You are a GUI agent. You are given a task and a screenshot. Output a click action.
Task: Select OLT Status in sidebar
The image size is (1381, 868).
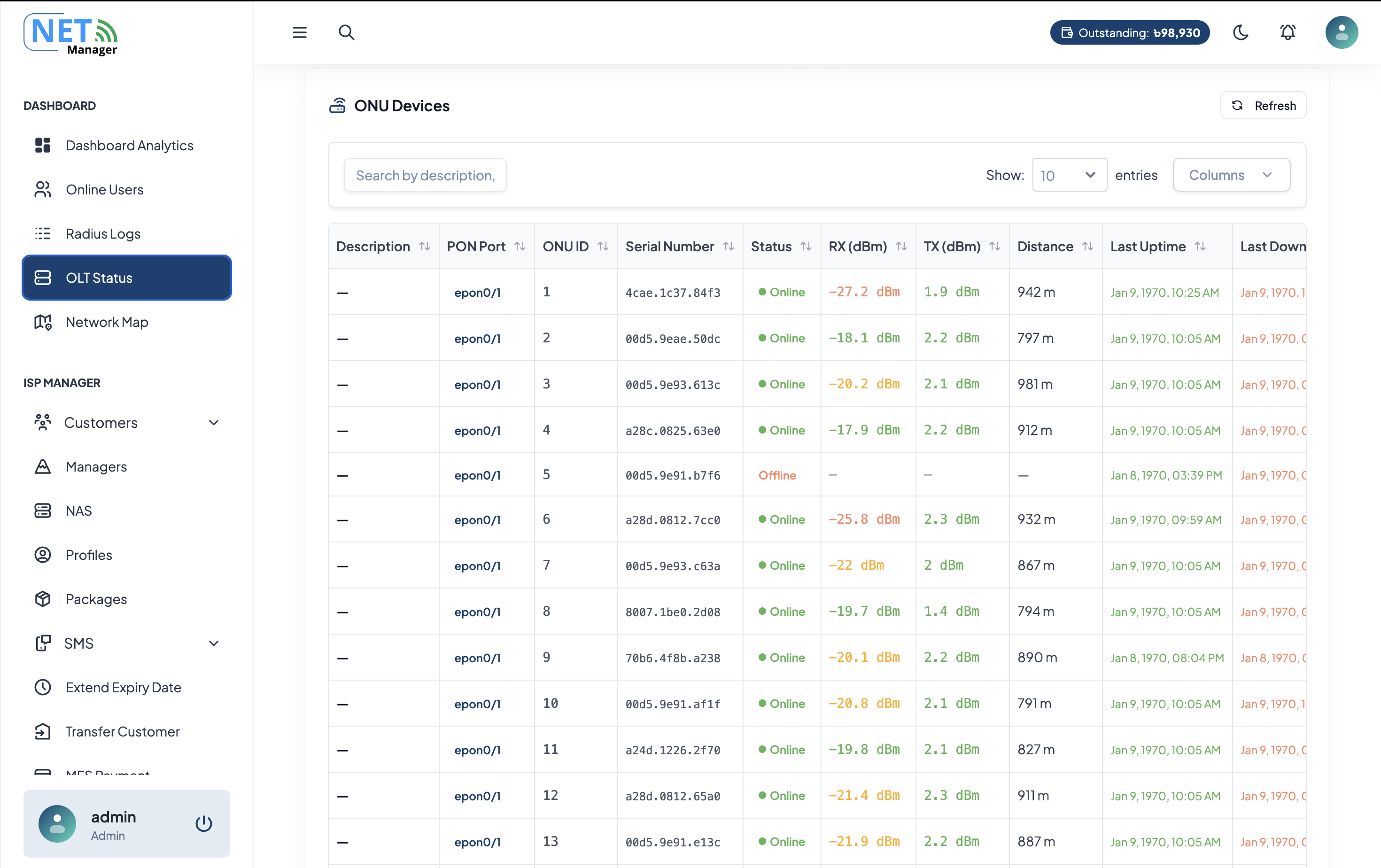point(126,278)
